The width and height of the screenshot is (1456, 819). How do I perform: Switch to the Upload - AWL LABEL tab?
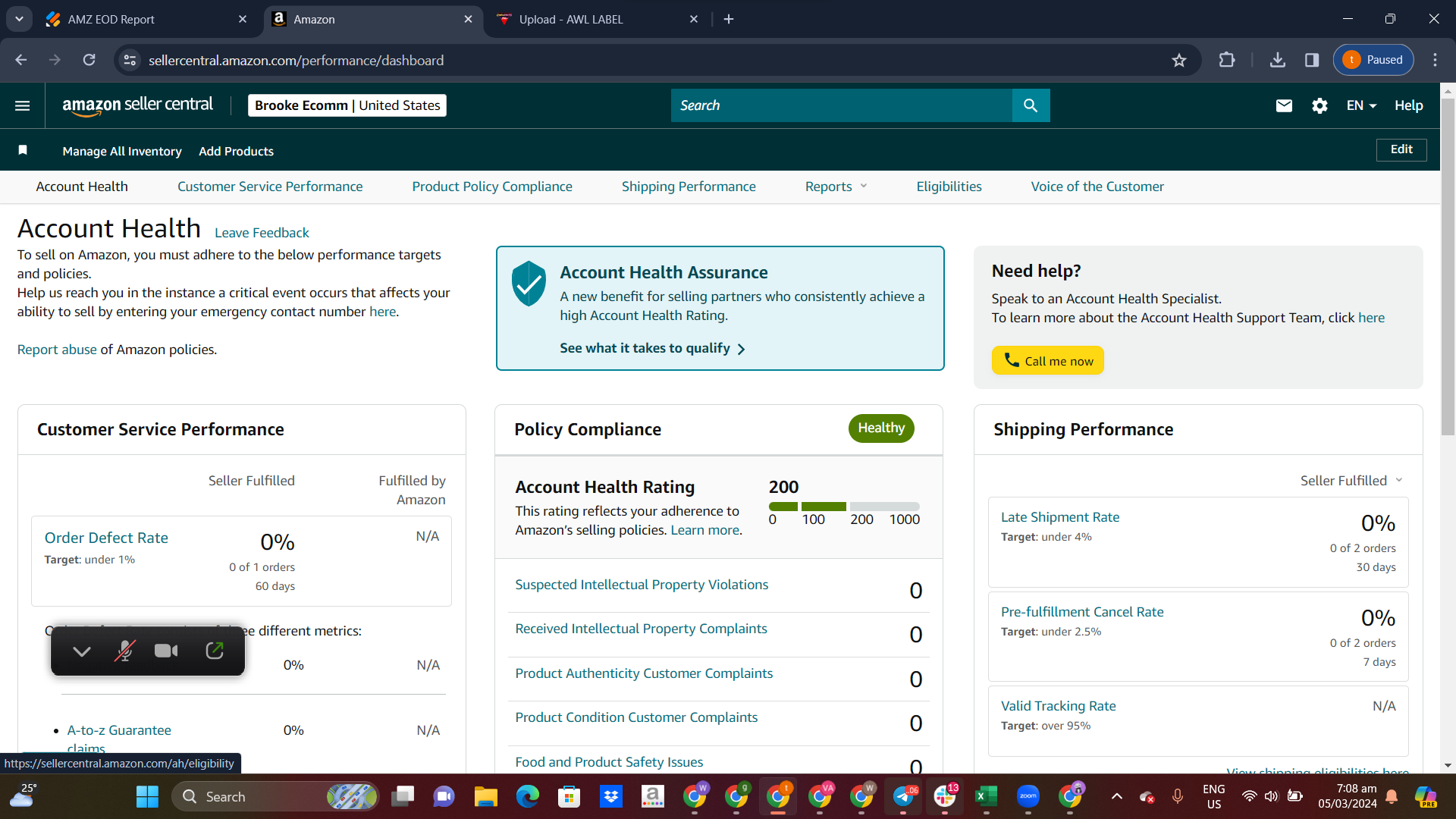click(596, 19)
